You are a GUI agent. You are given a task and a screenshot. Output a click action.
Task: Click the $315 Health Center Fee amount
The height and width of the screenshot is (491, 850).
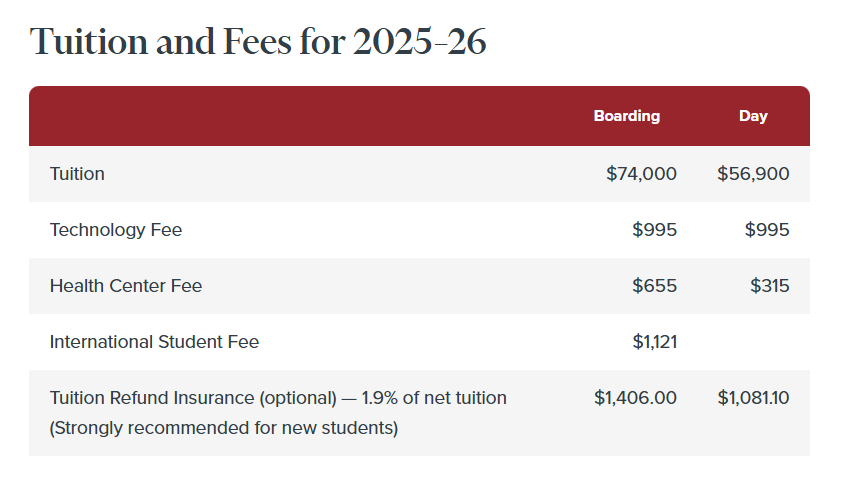click(x=770, y=286)
